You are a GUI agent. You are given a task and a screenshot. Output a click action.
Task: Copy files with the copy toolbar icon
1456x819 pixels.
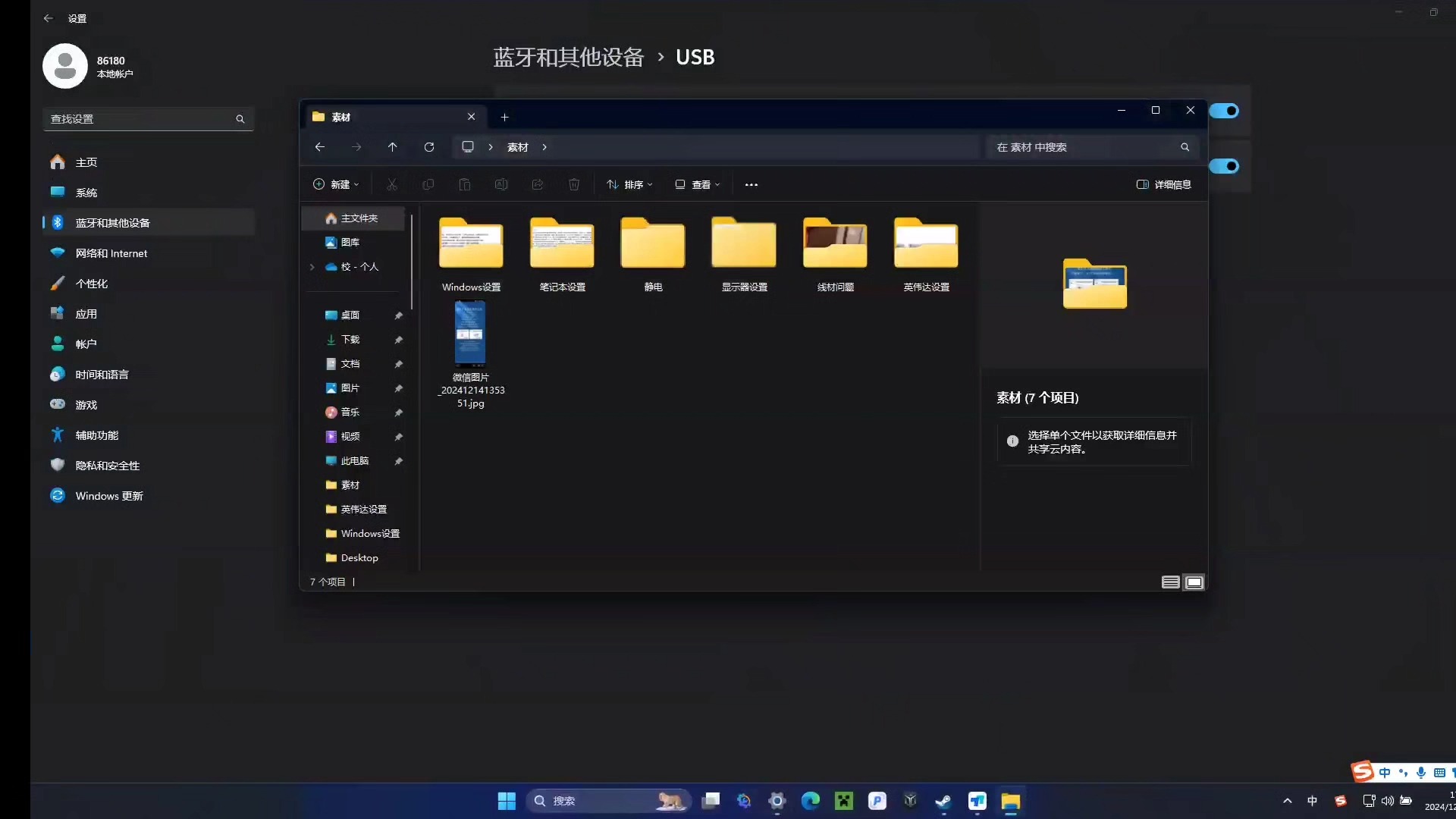click(428, 184)
